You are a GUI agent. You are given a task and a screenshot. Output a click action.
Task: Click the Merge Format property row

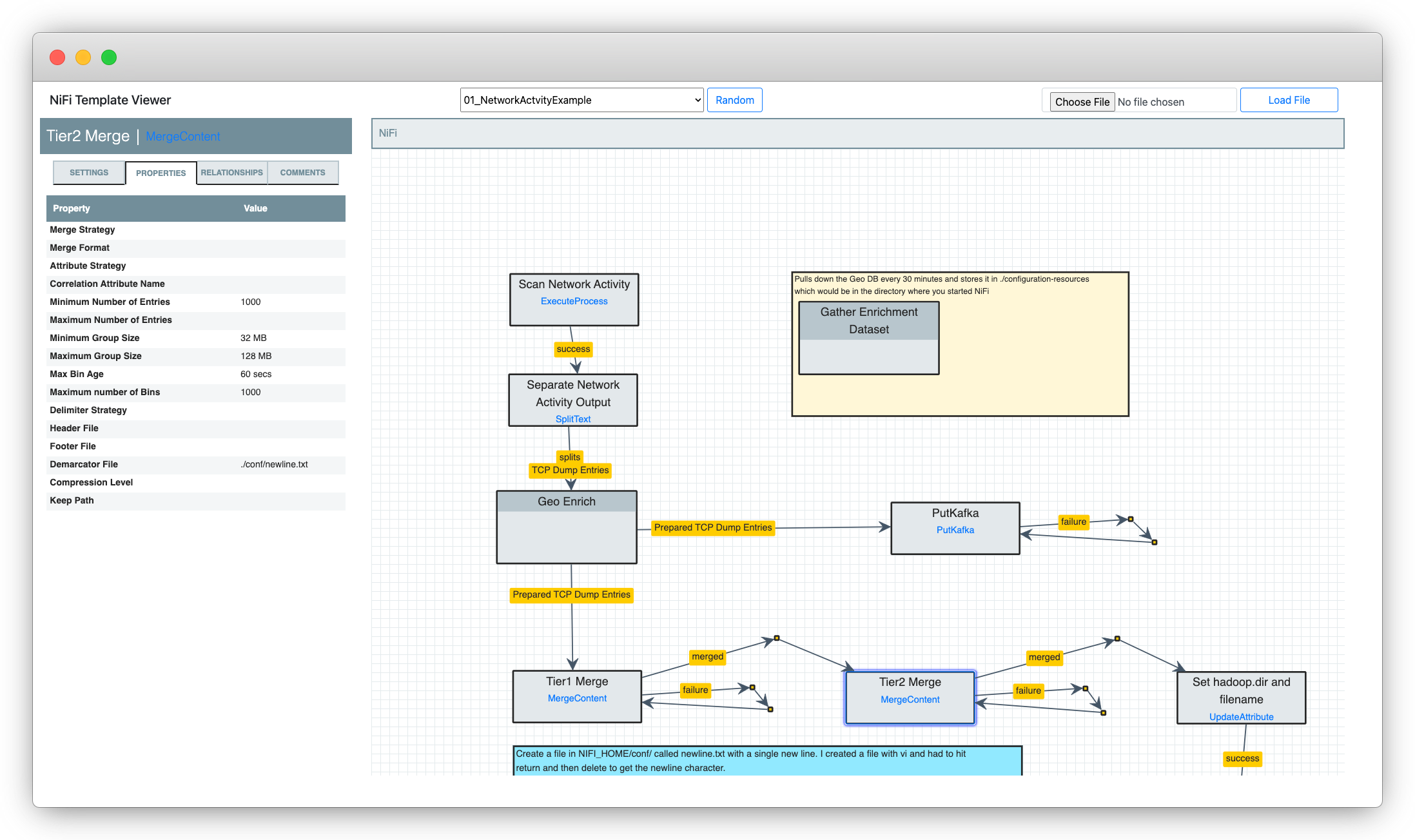point(196,248)
